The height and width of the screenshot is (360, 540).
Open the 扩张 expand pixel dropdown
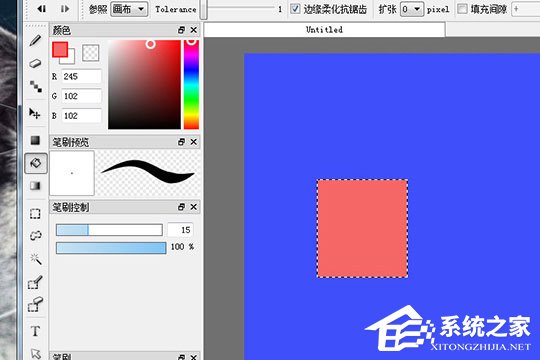click(412, 9)
